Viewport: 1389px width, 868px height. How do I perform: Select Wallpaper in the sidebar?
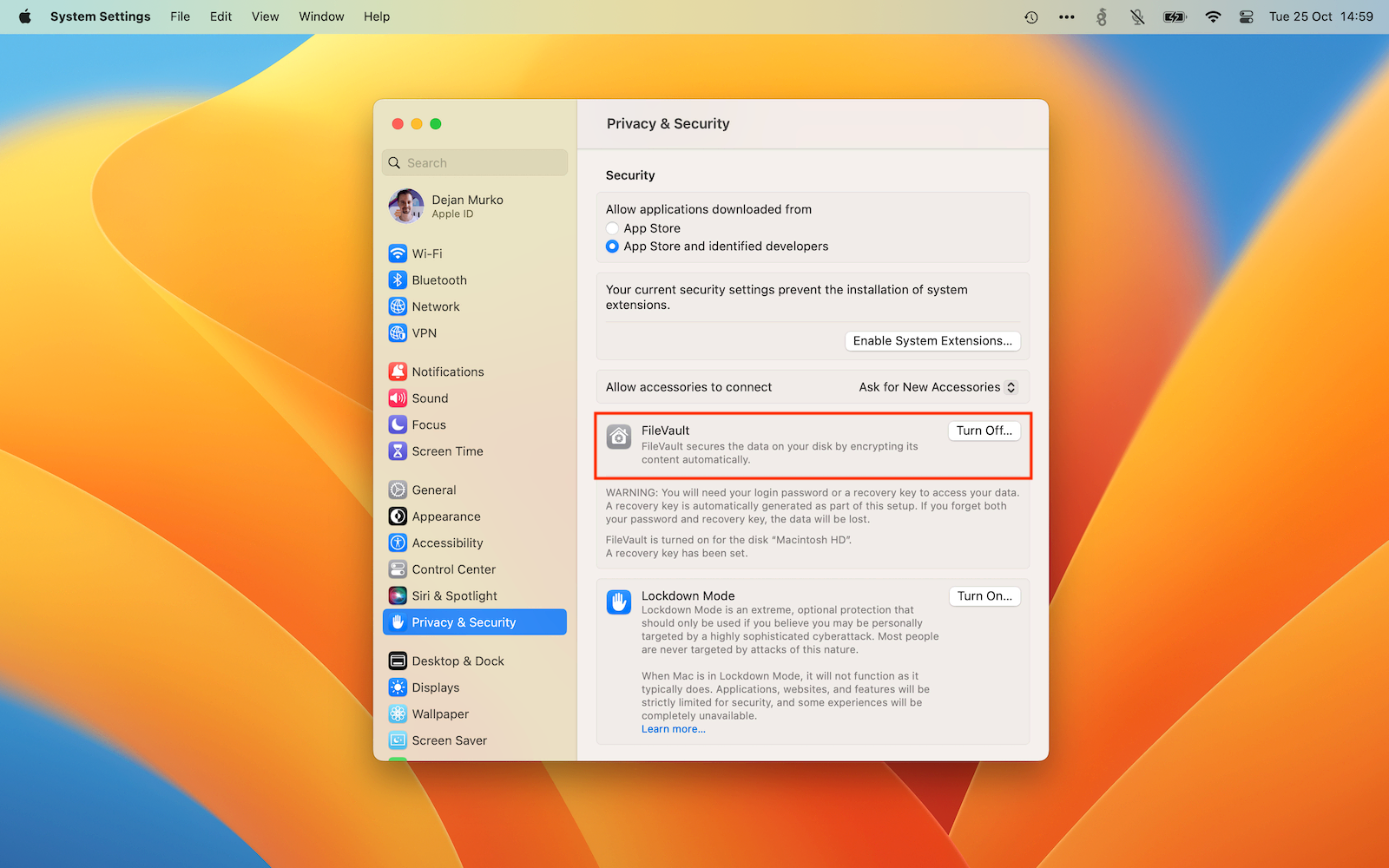439,713
